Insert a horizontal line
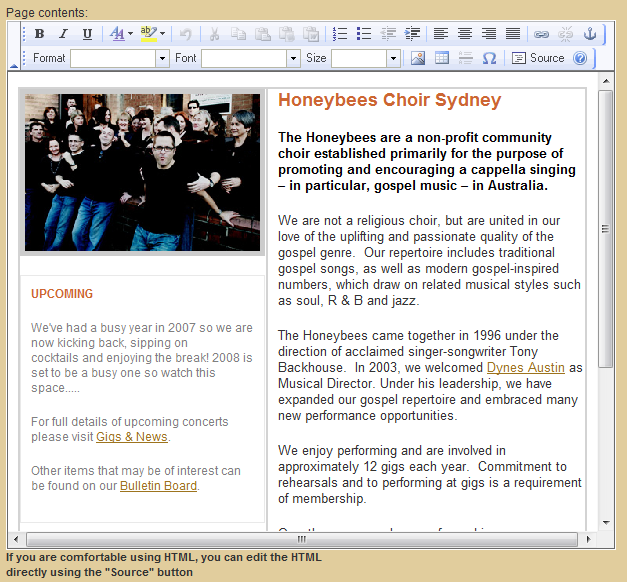The height and width of the screenshot is (582, 627). (465, 58)
